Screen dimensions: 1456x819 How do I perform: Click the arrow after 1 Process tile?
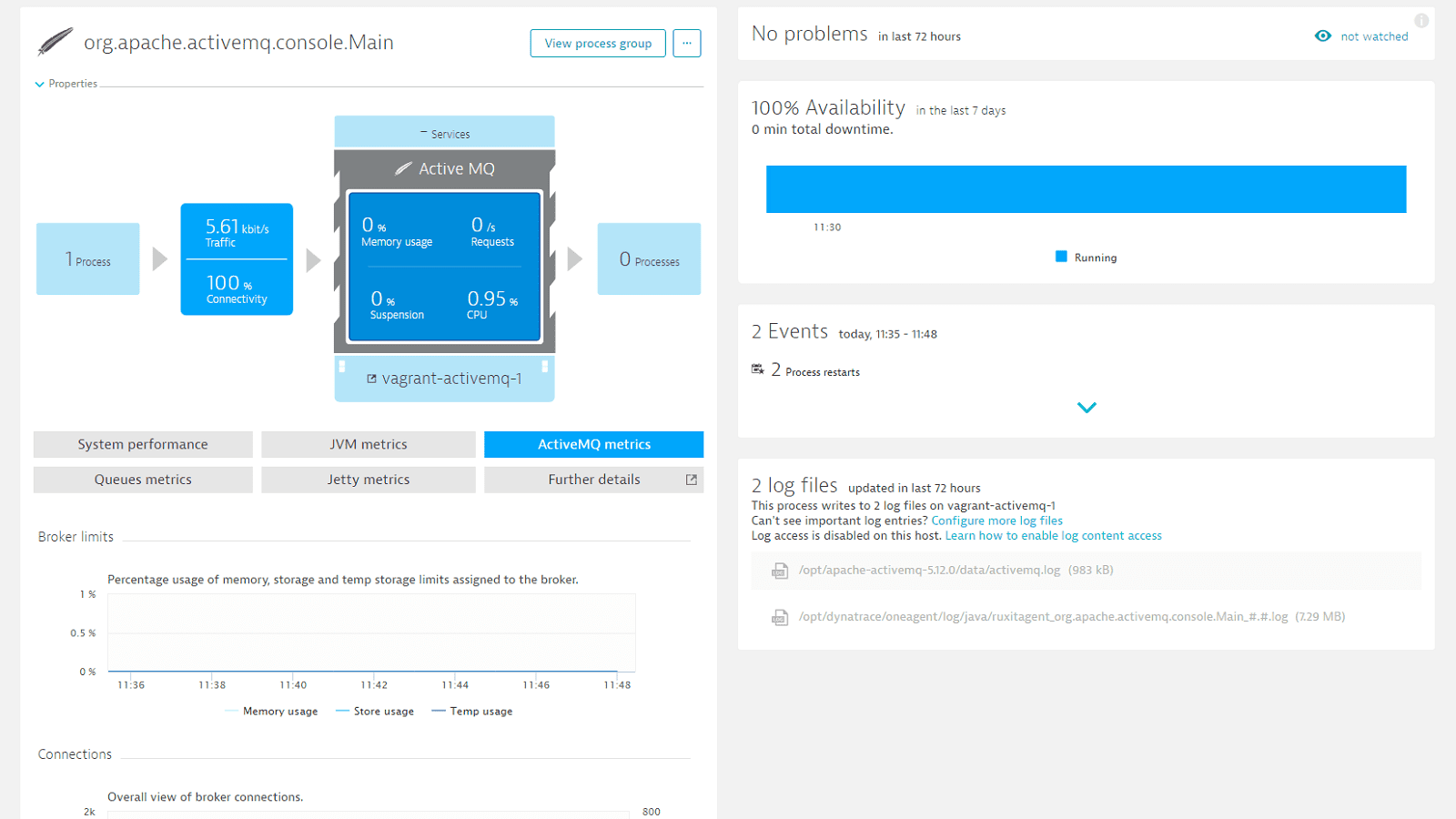coord(160,259)
